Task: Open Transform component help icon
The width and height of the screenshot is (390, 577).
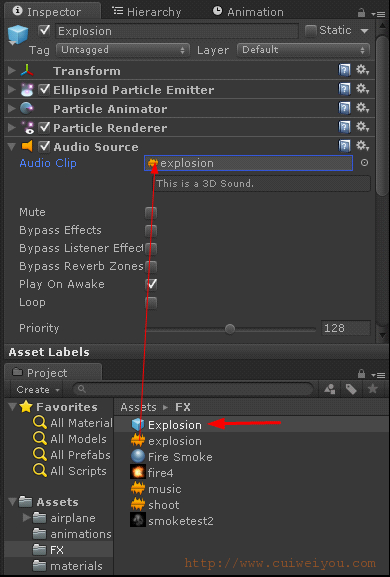Action: click(x=344, y=70)
